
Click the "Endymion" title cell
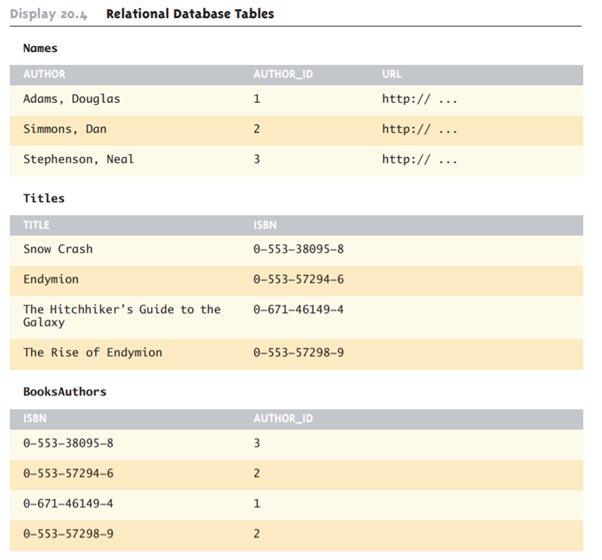click(x=51, y=279)
